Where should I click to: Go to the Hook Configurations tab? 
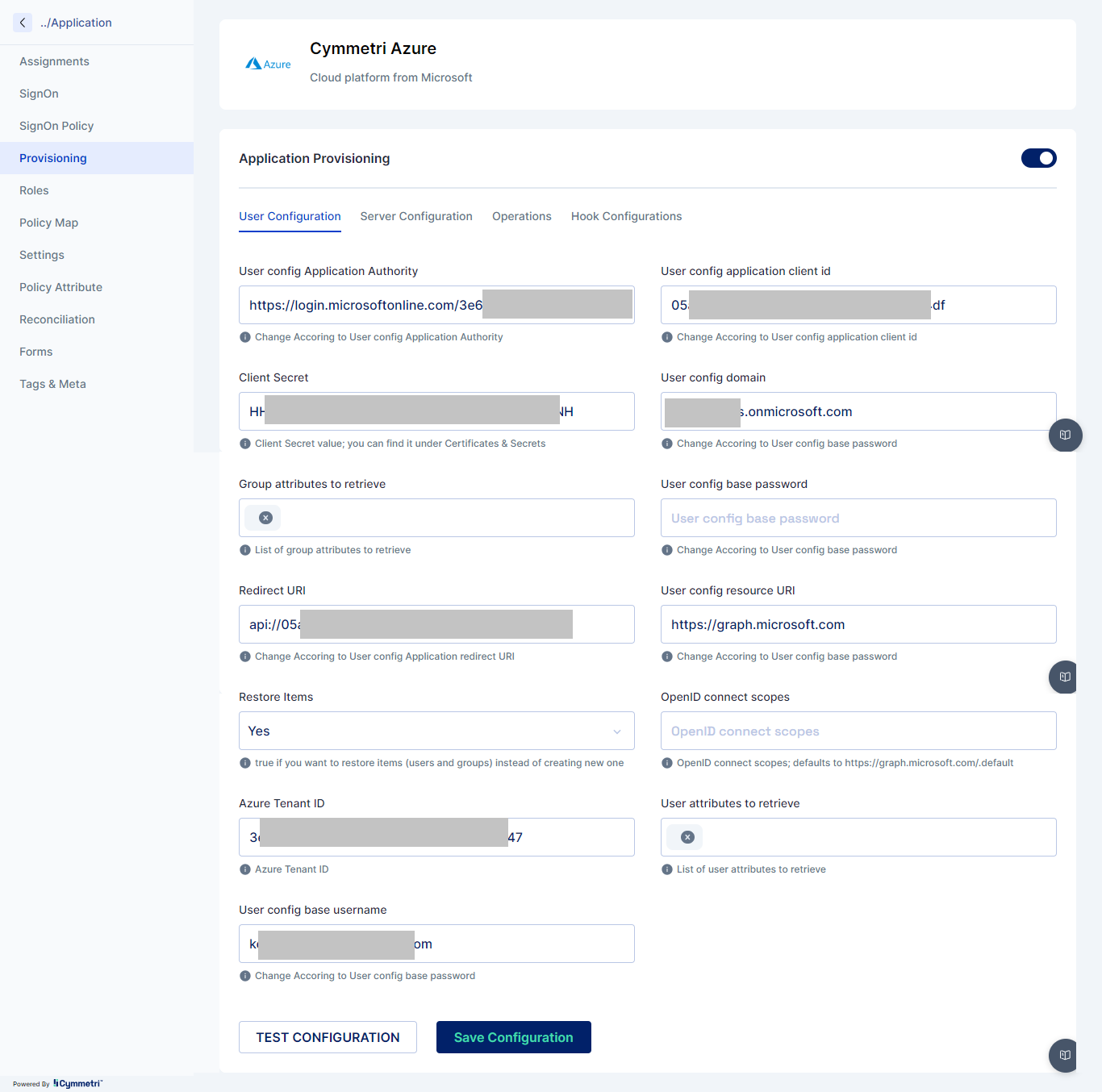627,216
